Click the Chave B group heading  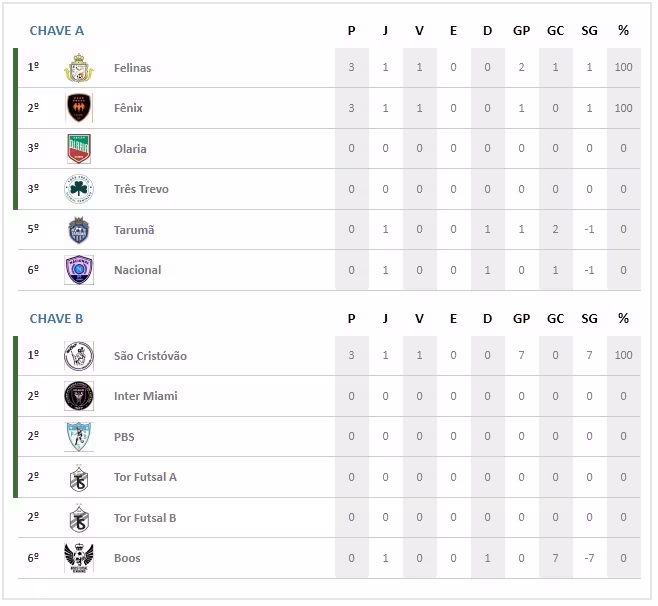coord(57,319)
